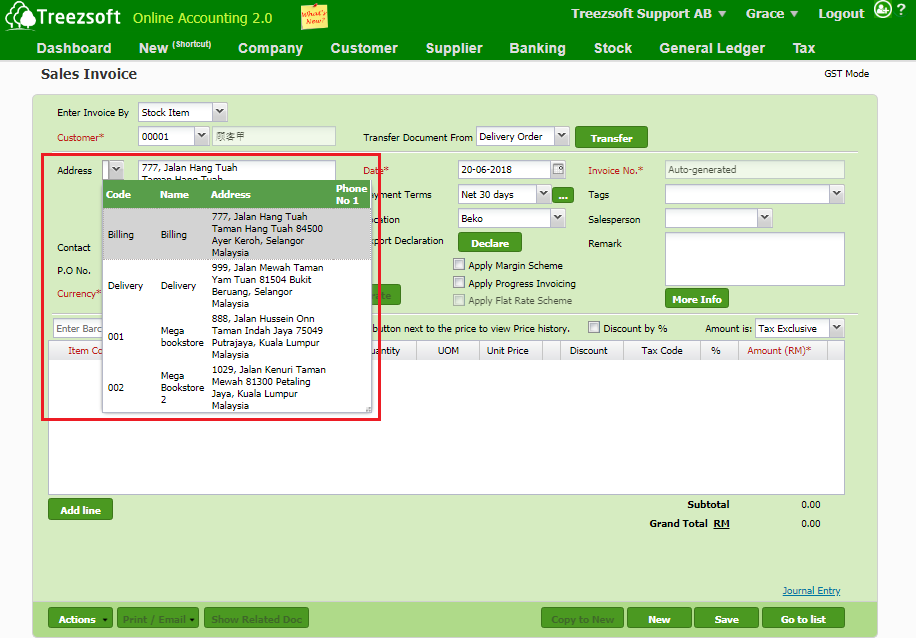
Task: Expand the Payment Terms dropdown
Action: [x=543, y=193]
